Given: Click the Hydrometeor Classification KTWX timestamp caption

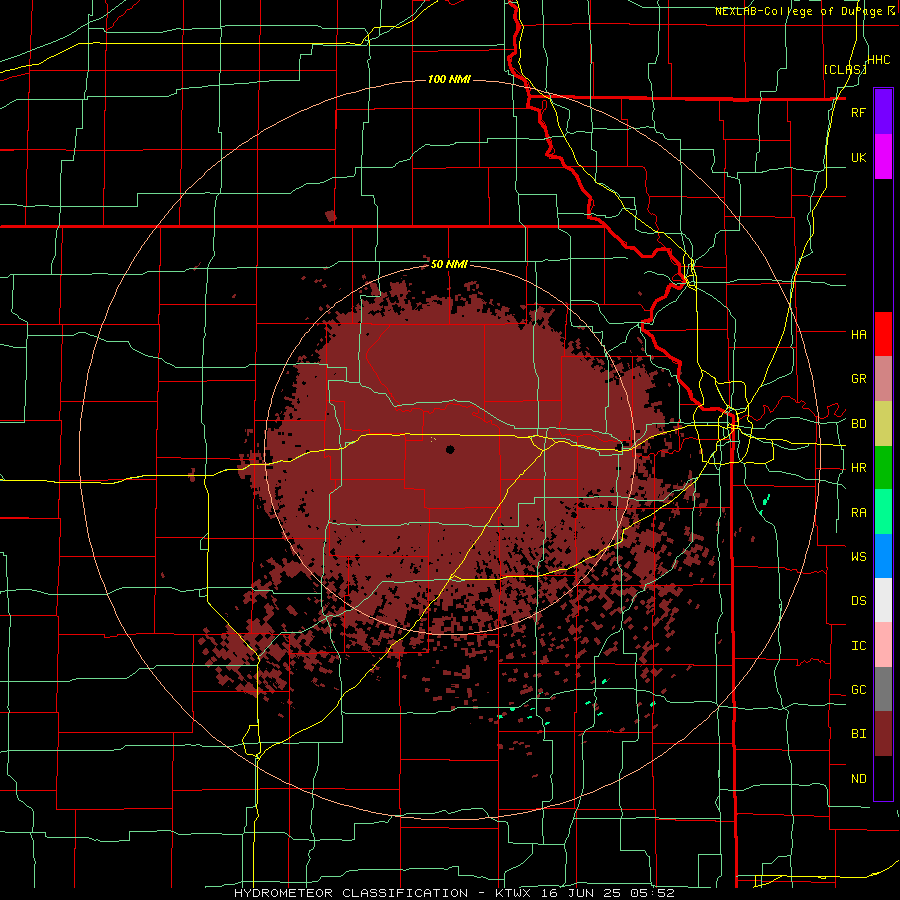Looking at the screenshot, I should (454, 893).
